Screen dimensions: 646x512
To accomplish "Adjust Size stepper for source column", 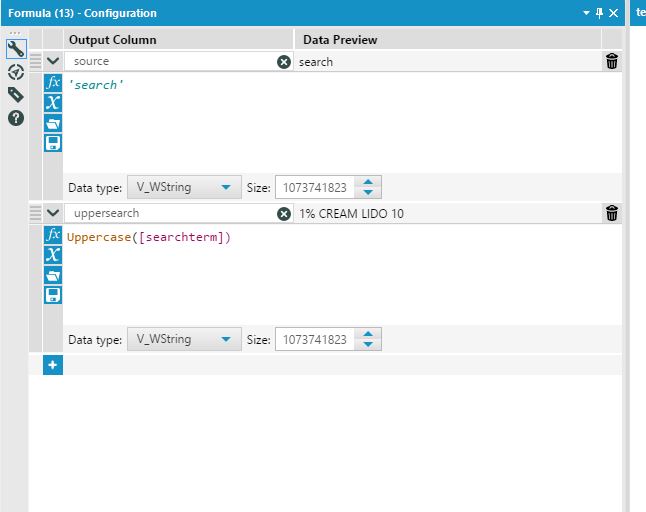I will pos(369,187).
